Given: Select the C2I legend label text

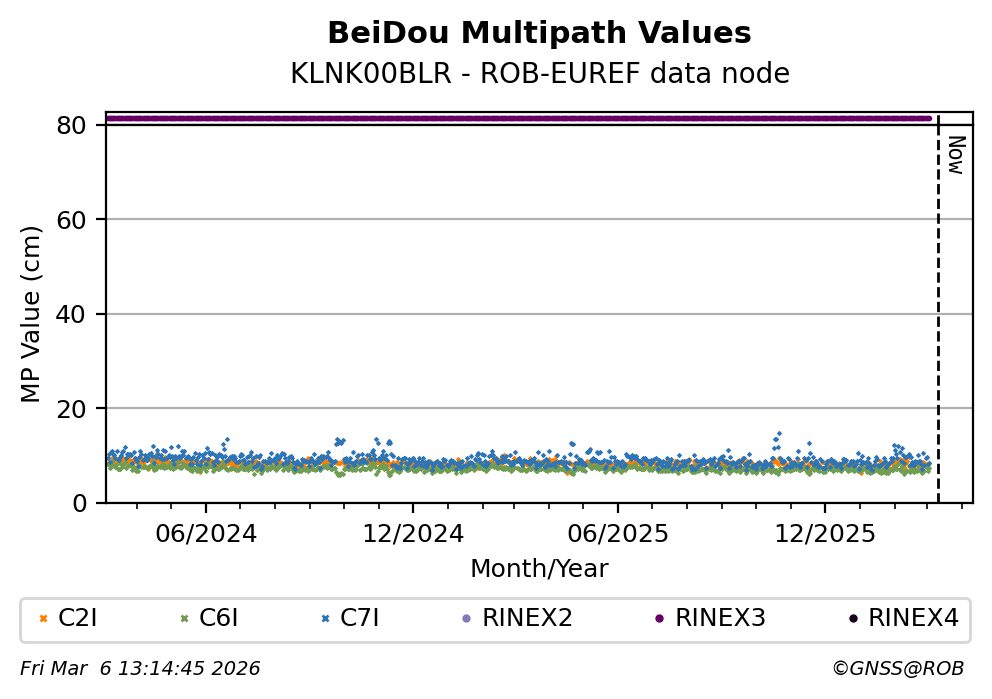Looking at the screenshot, I should (x=78, y=619).
